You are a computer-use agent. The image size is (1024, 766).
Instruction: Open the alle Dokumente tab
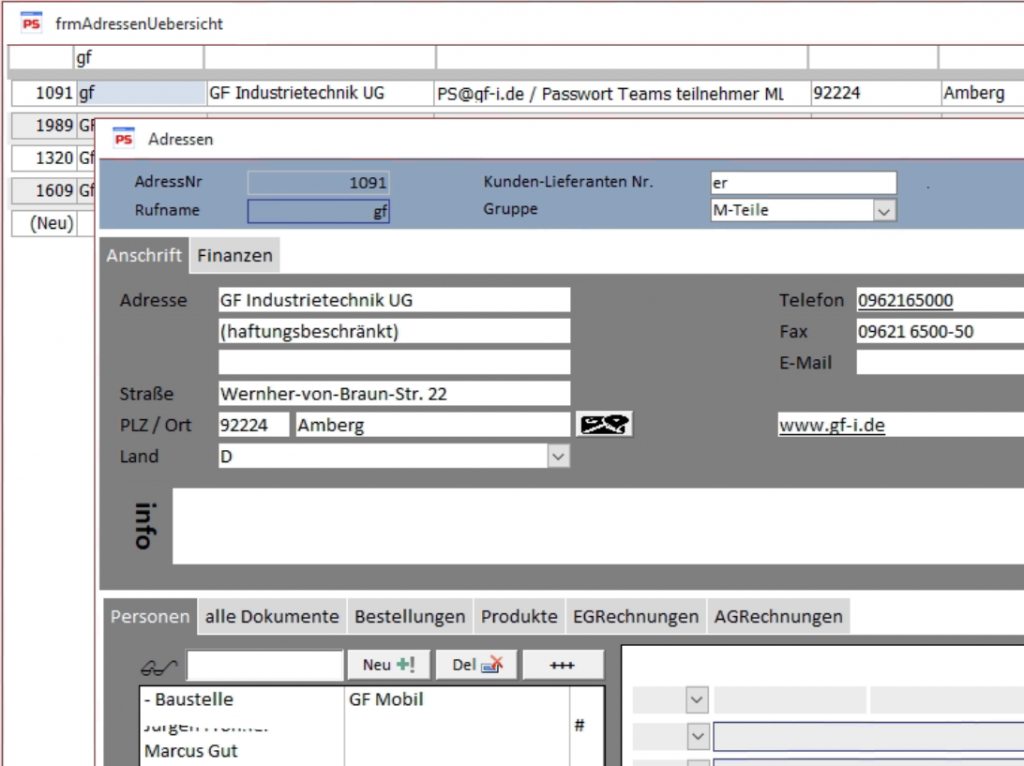pyautogui.click(x=272, y=616)
